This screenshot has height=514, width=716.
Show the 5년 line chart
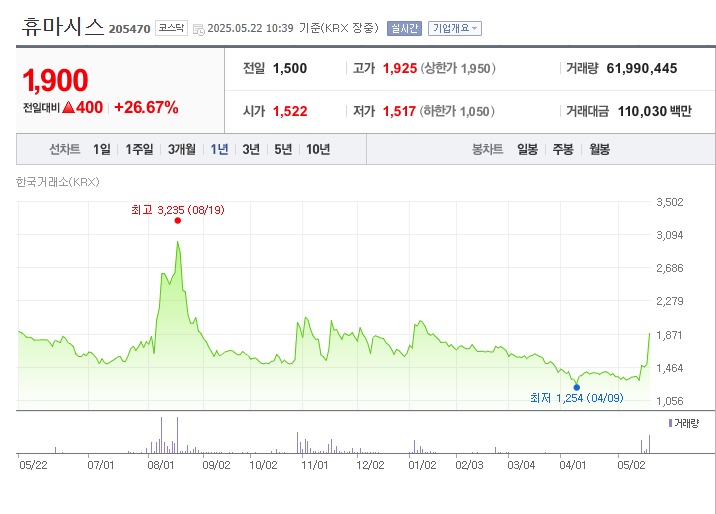click(x=283, y=149)
